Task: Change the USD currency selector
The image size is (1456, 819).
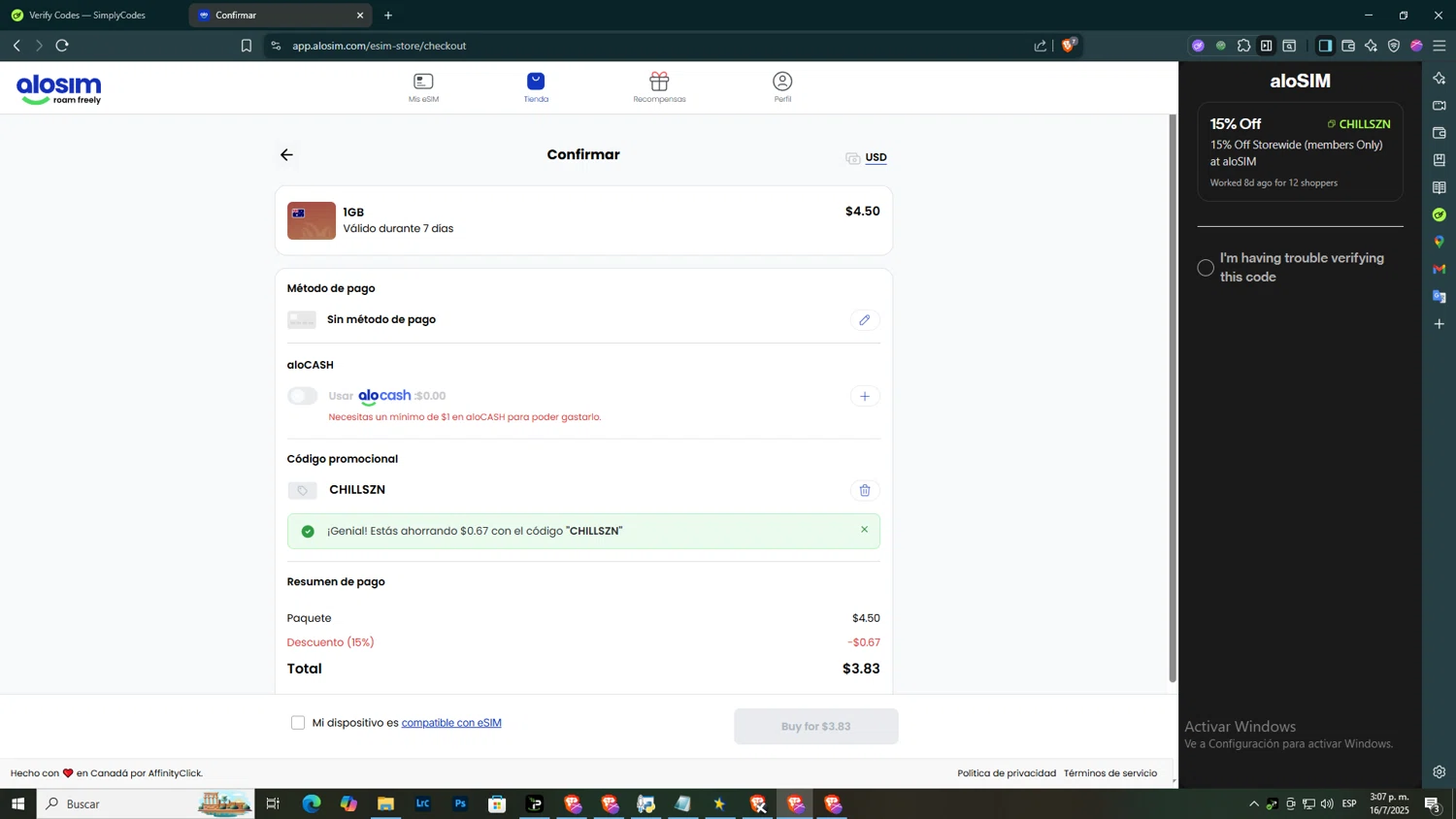Action: pyautogui.click(x=866, y=157)
